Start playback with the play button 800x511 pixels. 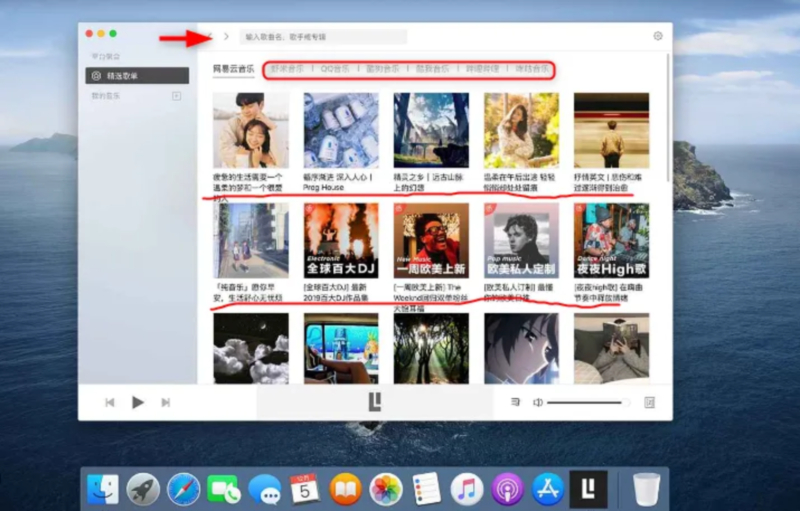click(x=137, y=402)
